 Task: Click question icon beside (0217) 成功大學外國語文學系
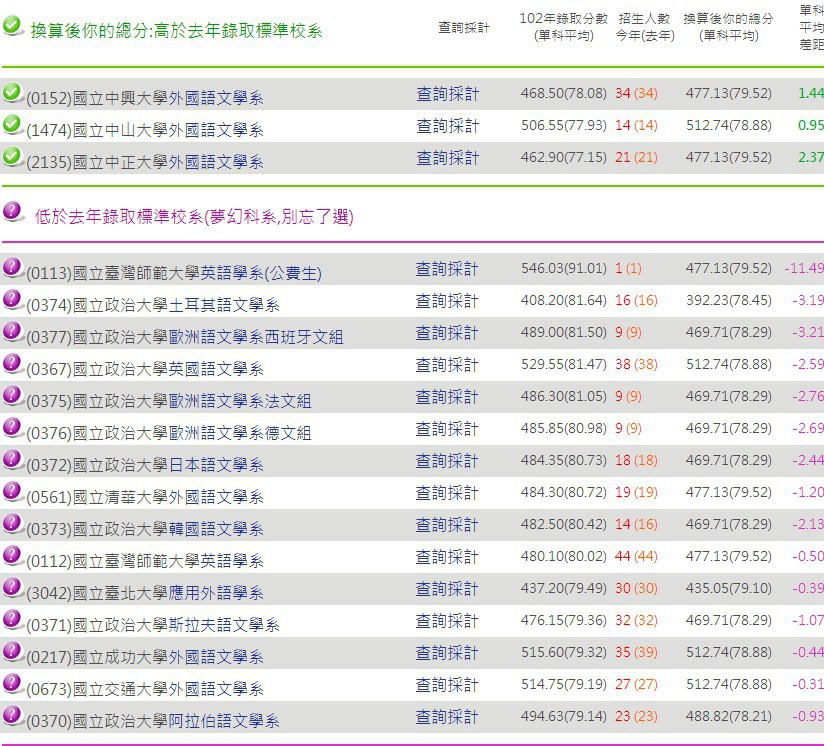coord(12,652)
